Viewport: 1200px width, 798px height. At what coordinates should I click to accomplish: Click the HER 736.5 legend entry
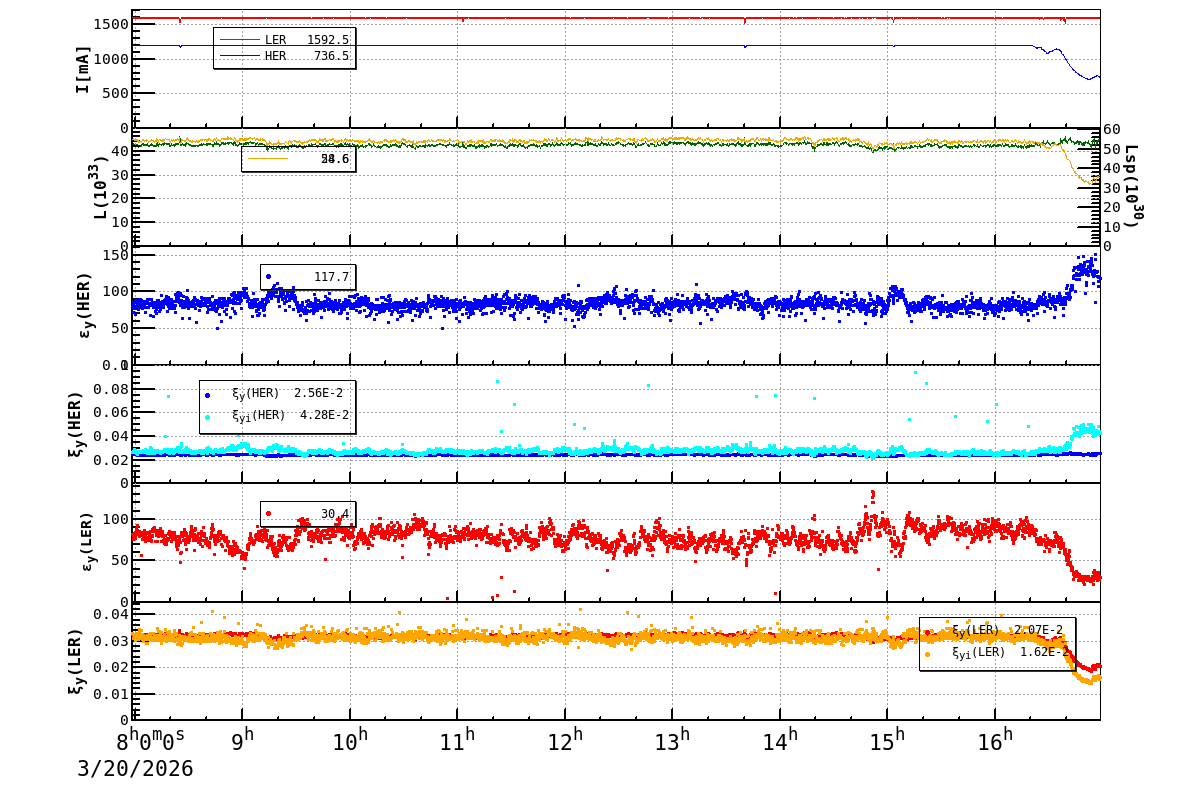click(x=284, y=56)
